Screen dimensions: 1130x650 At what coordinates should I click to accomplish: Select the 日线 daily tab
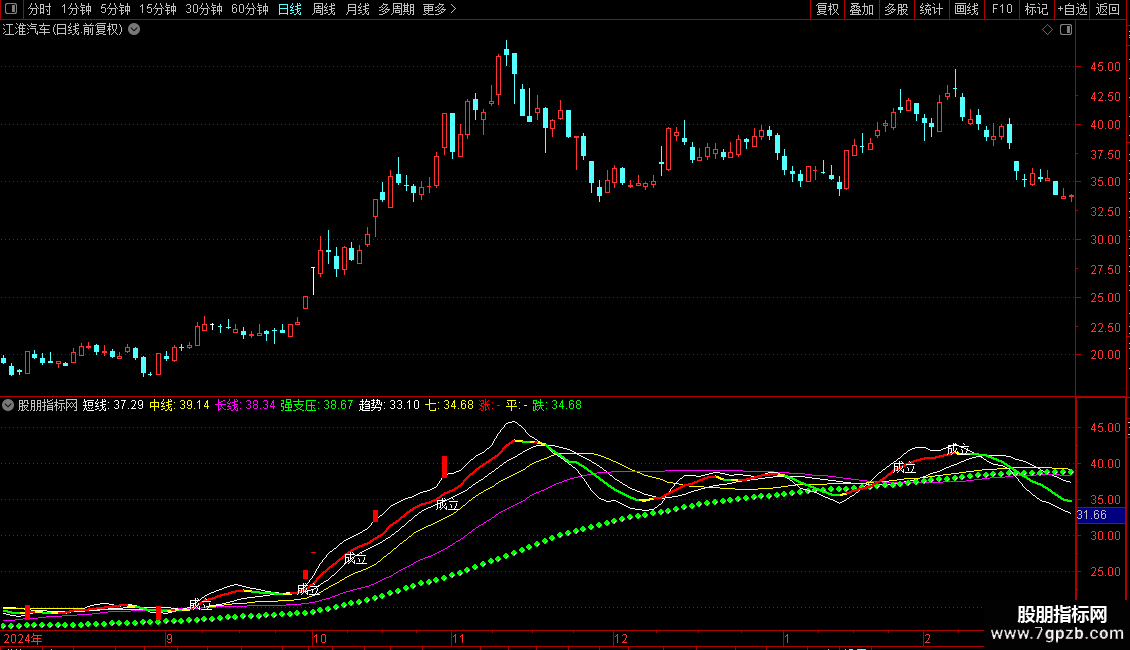(290, 9)
